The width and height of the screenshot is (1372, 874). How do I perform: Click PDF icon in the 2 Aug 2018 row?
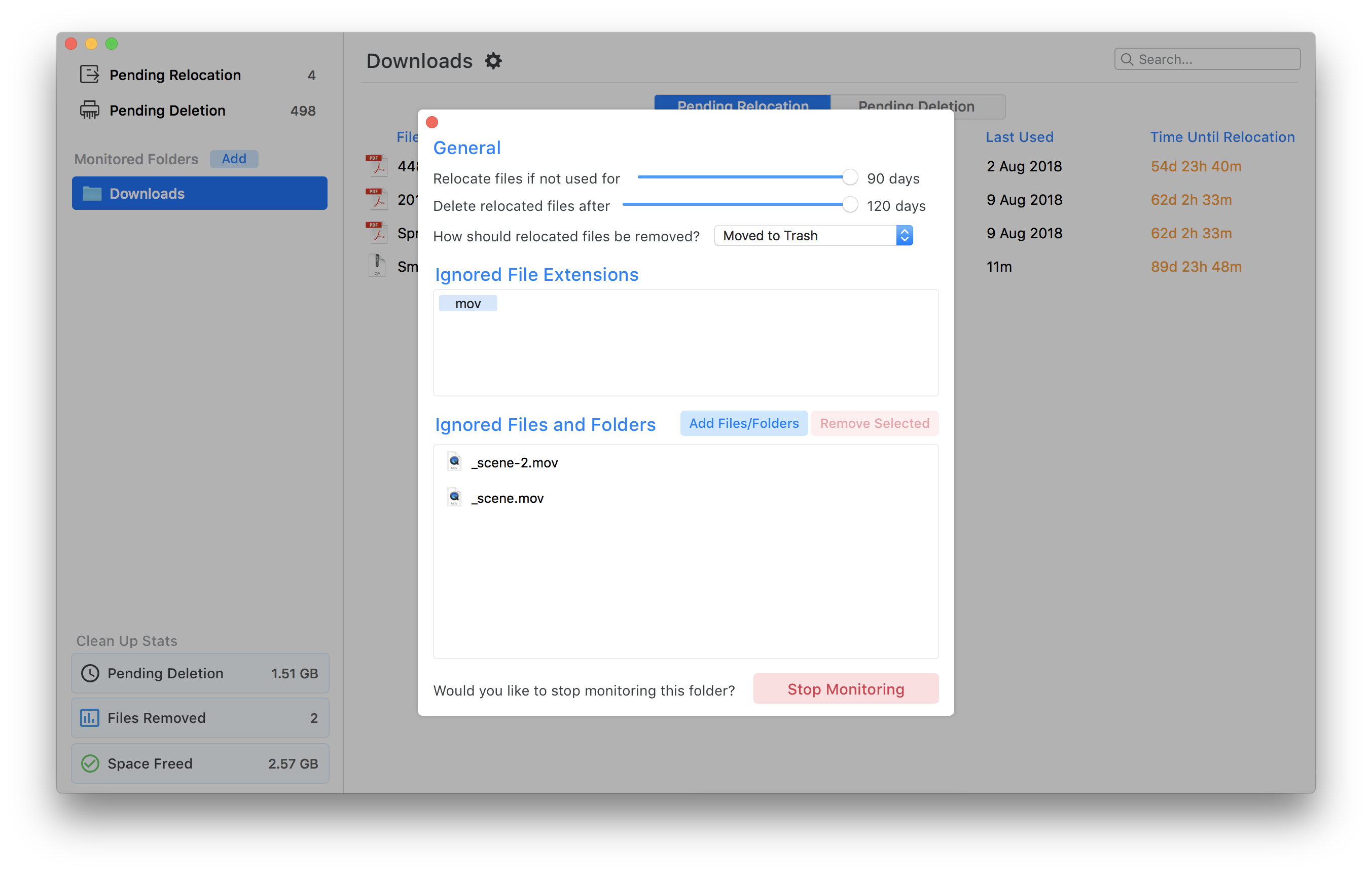point(376,166)
